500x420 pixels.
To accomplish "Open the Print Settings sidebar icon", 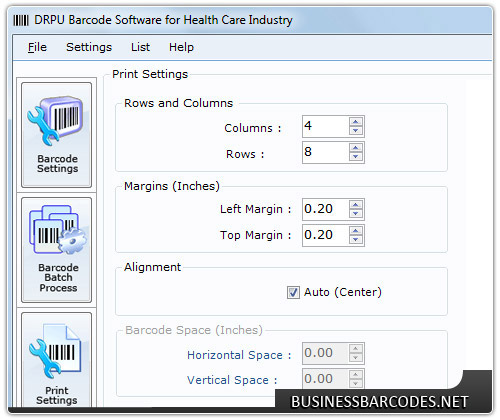I will pos(56,360).
